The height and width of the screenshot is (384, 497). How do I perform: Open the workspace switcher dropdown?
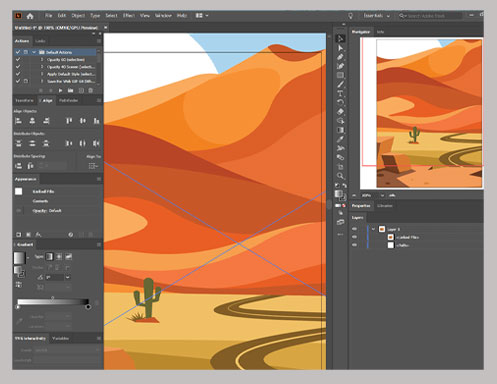[202, 16]
